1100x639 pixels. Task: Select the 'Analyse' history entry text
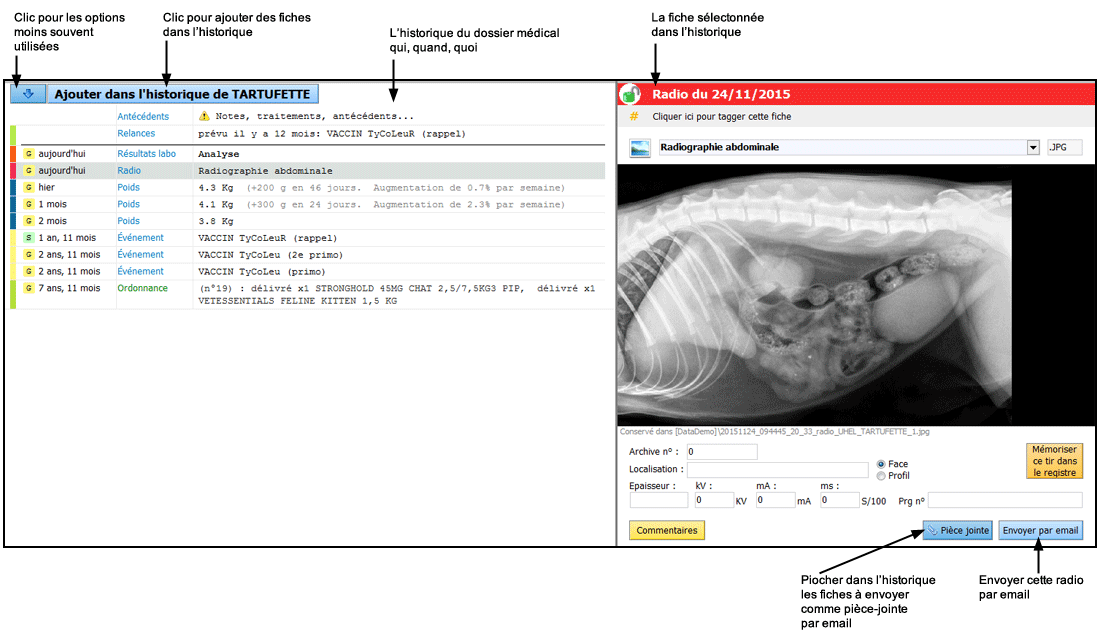click(219, 154)
